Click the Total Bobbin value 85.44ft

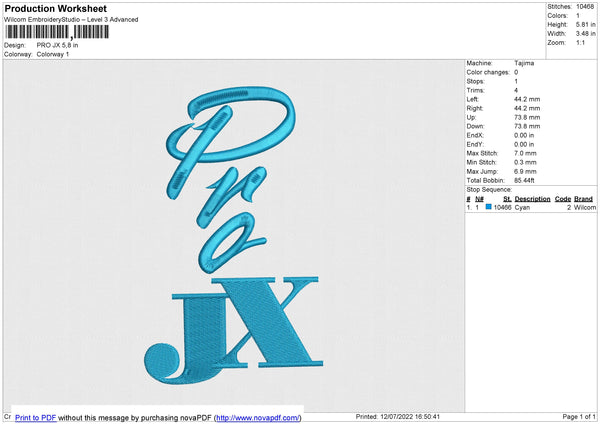[x=524, y=180]
